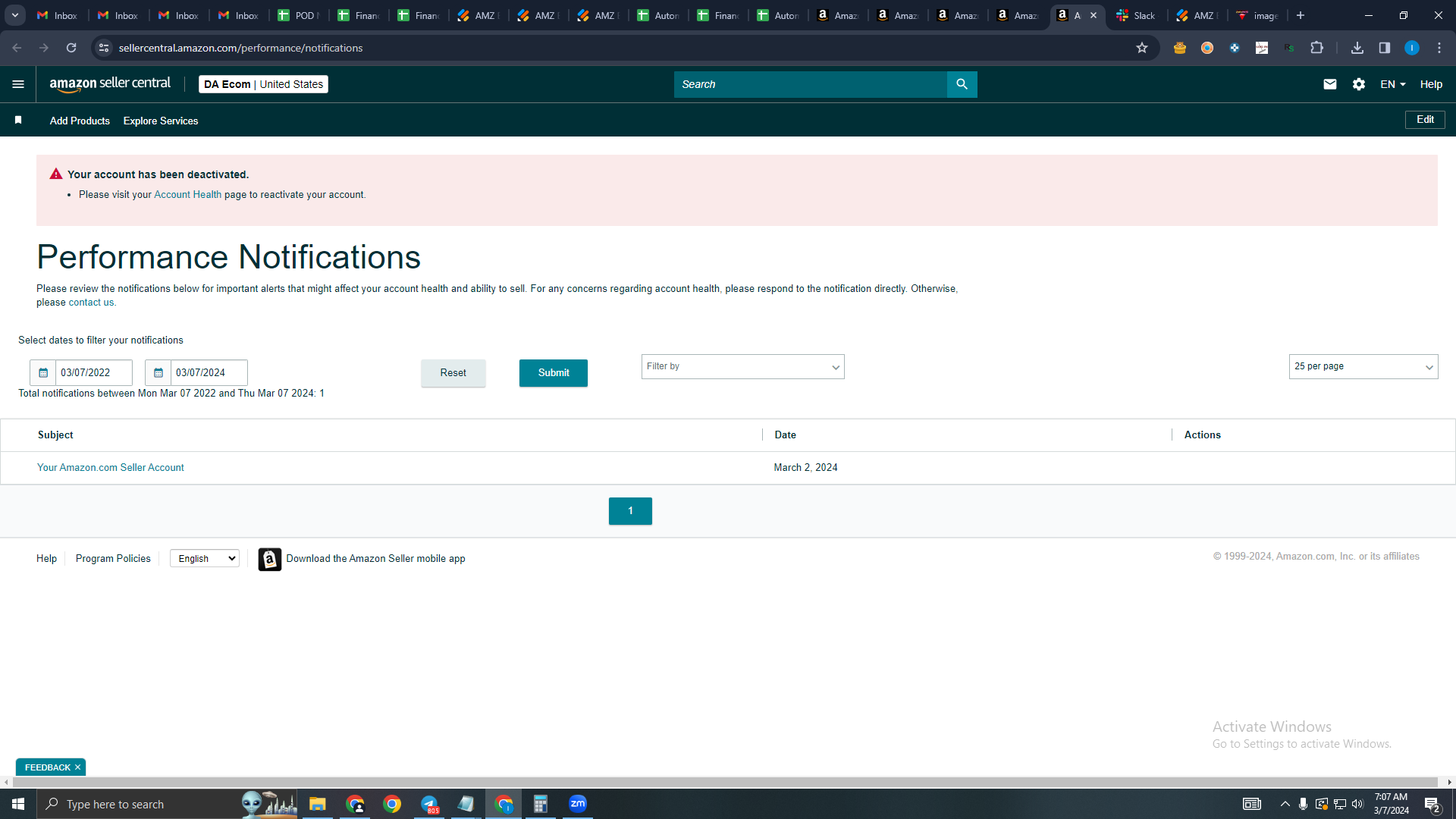Open the tab search chevron

click(x=14, y=15)
